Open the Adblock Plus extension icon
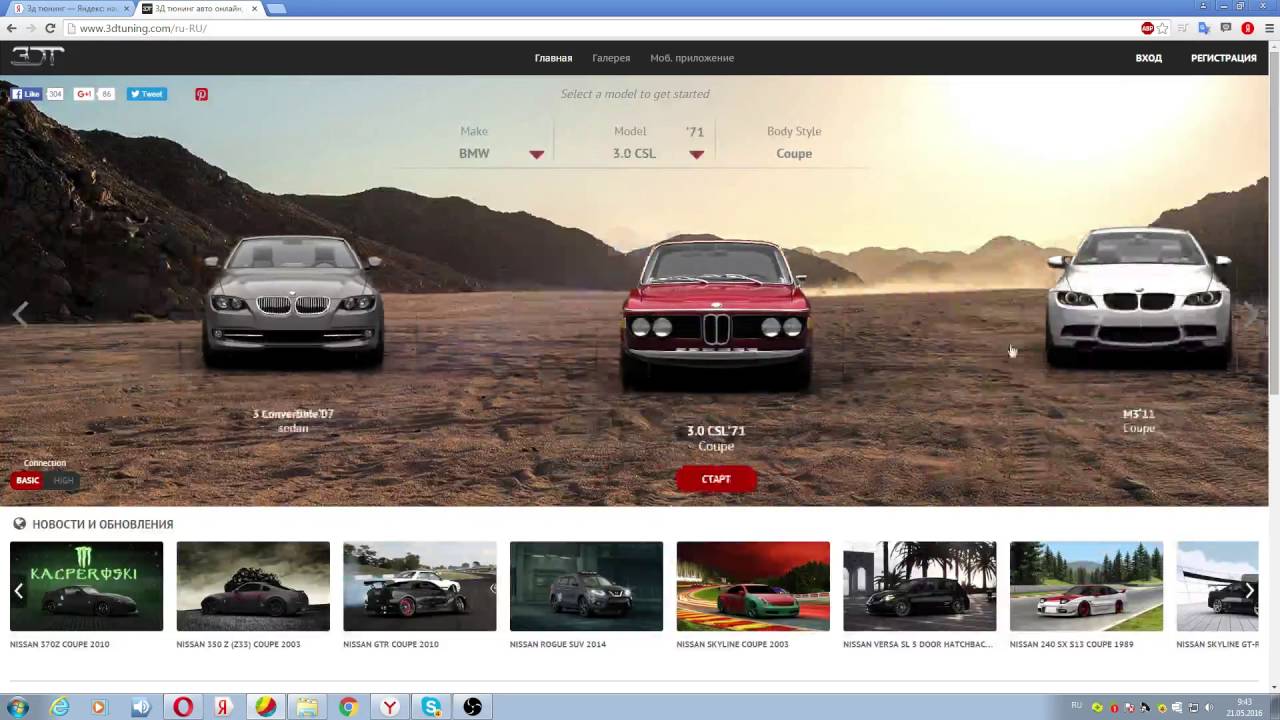The height and width of the screenshot is (720, 1280). click(1147, 28)
